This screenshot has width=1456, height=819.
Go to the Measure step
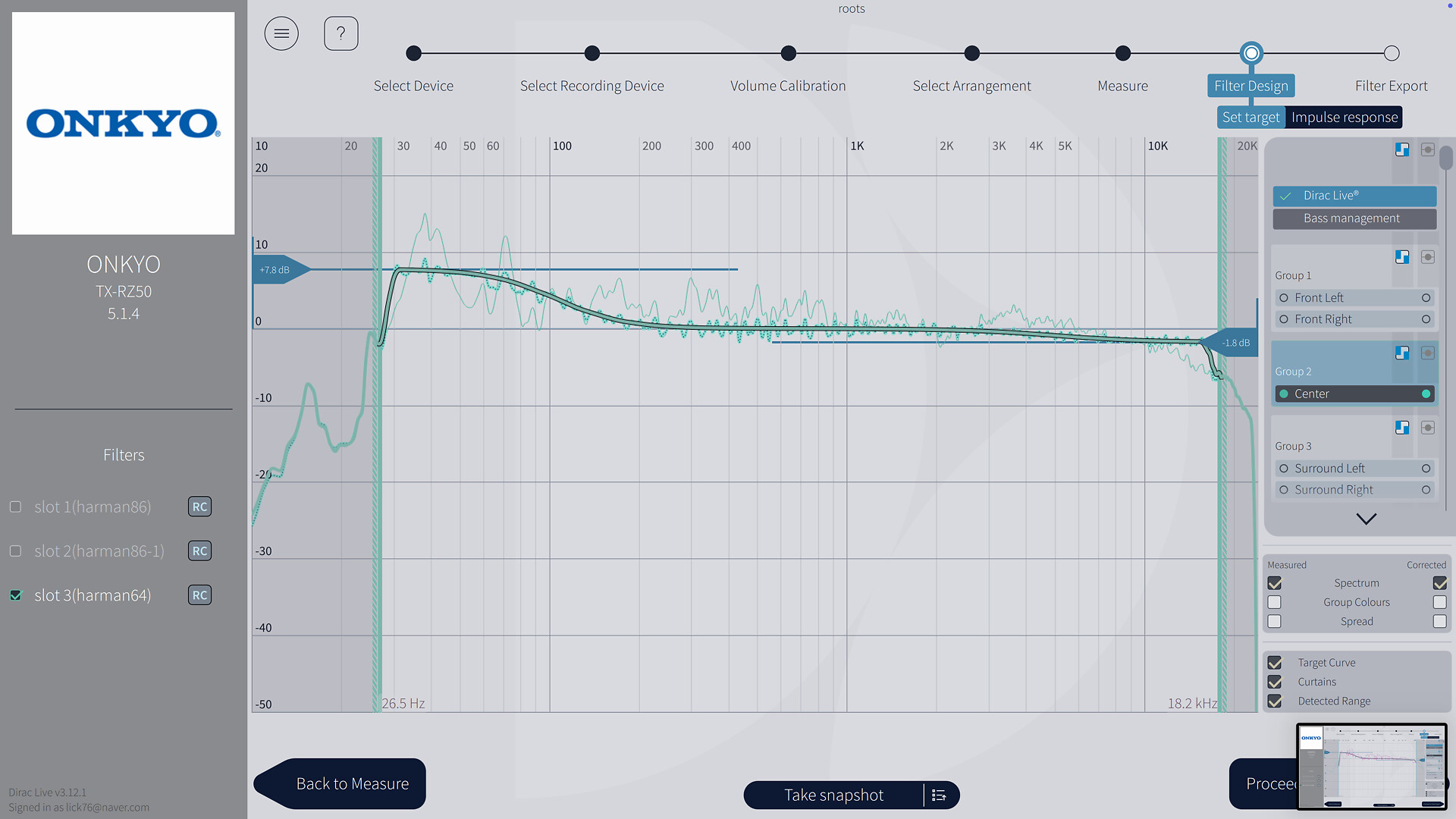tap(1122, 54)
